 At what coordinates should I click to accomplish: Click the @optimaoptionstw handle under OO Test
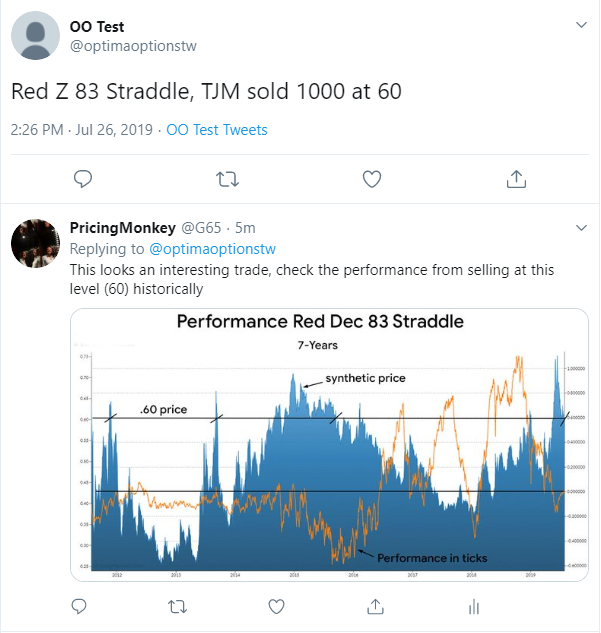[133, 46]
